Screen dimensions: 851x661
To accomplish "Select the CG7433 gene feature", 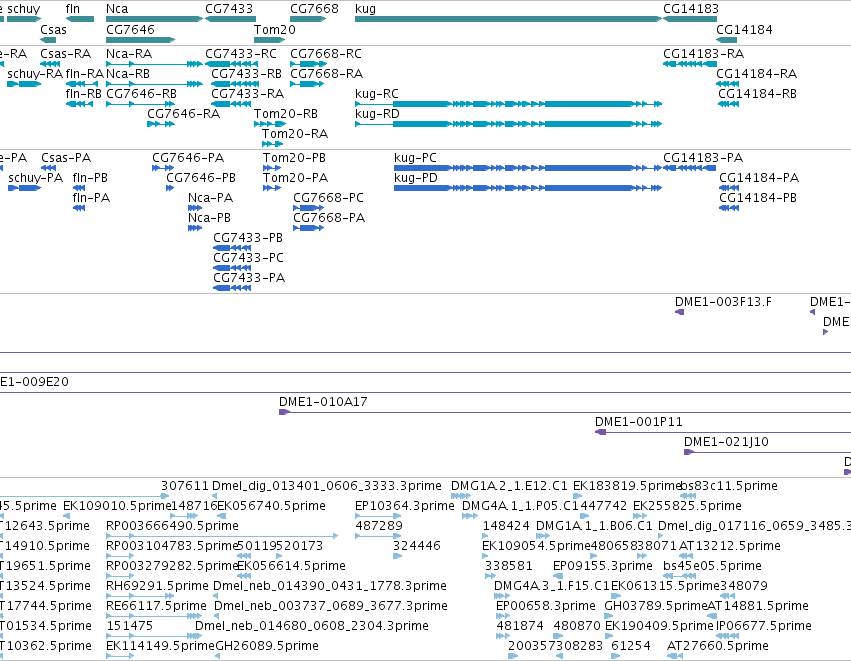I will 230,19.
